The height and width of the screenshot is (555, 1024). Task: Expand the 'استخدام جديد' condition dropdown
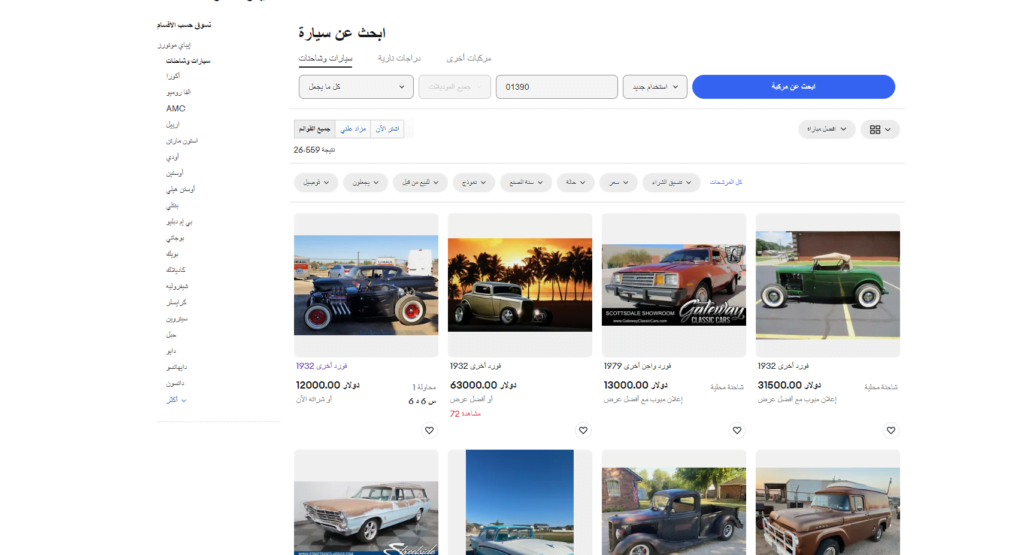(x=655, y=87)
